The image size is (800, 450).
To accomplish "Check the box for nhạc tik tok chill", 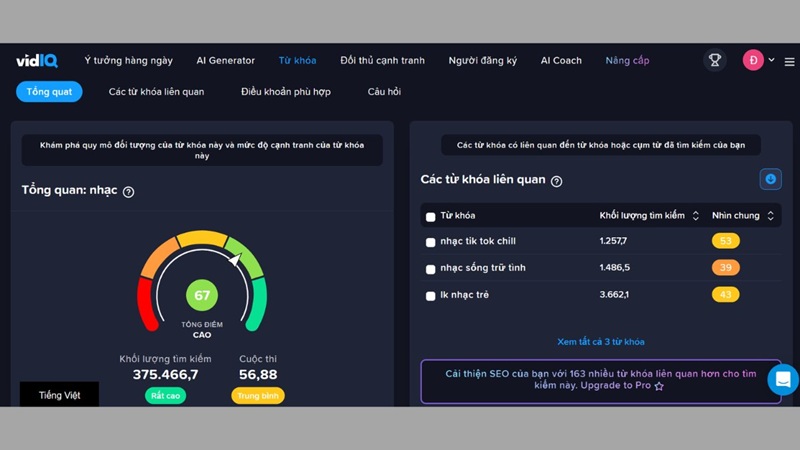I will [x=431, y=242].
